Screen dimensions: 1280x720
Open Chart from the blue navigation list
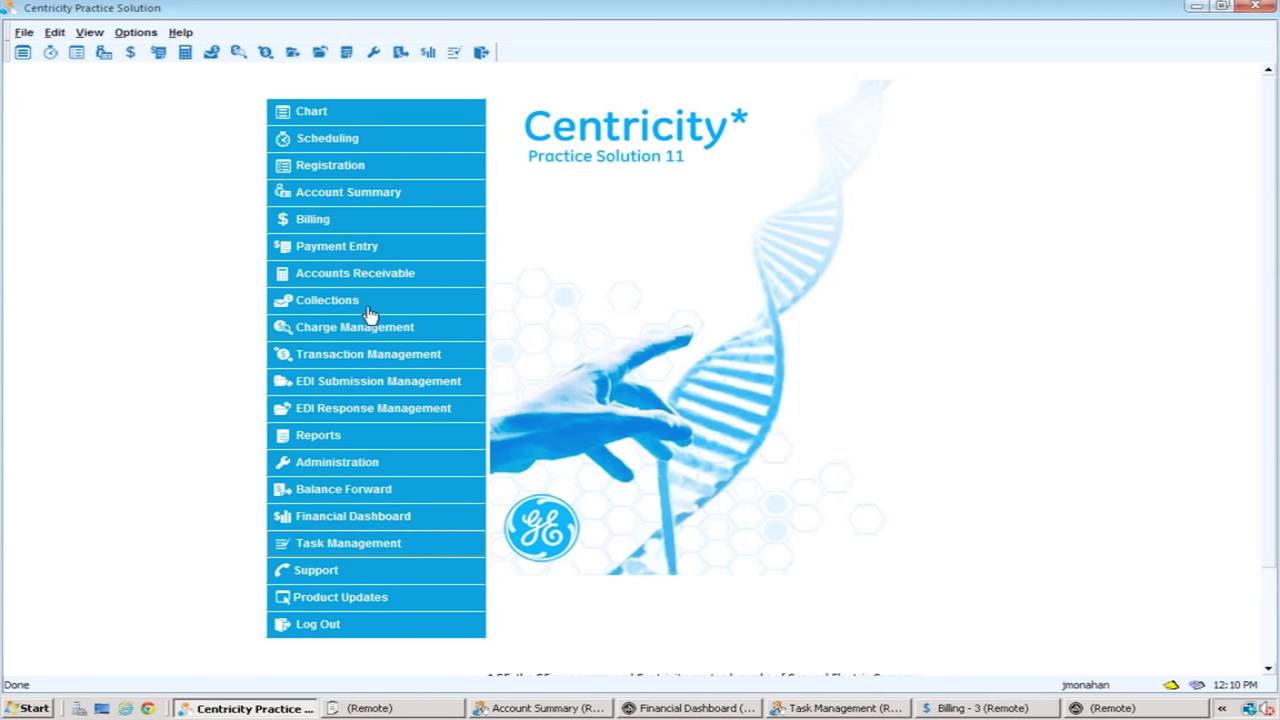click(376, 111)
